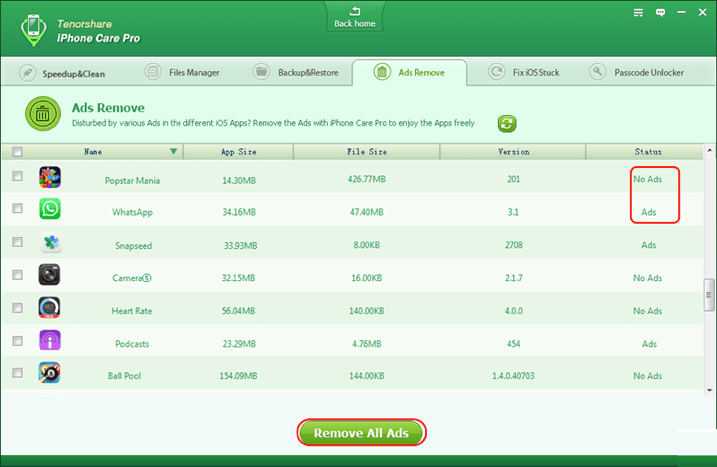Click the large Ads Remove trash can icon

click(43, 113)
